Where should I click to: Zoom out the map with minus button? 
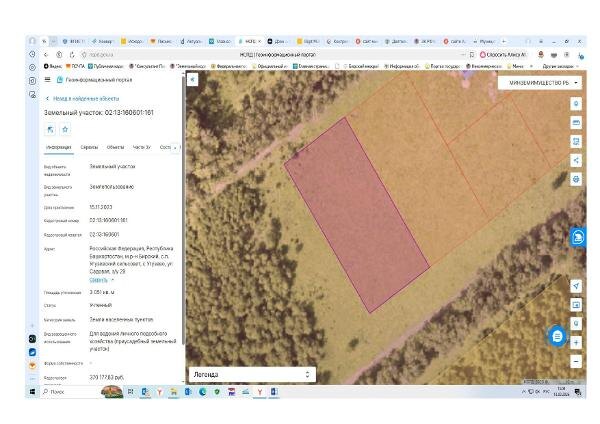pos(576,361)
